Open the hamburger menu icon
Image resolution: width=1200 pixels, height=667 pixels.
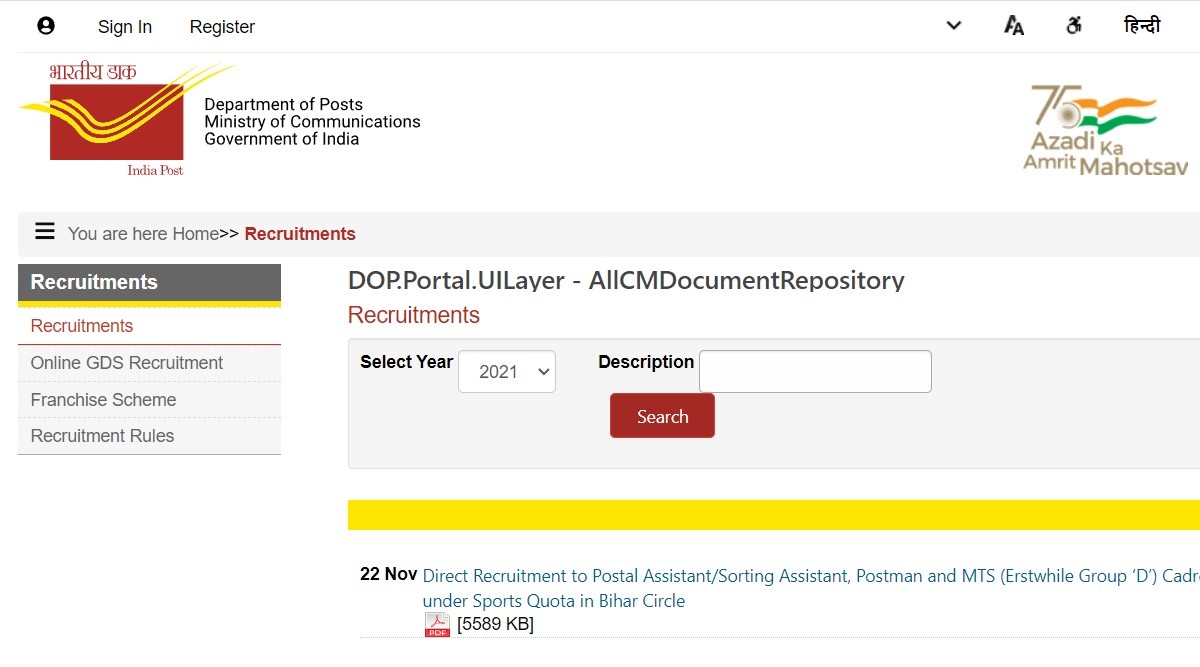coord(45,232)
